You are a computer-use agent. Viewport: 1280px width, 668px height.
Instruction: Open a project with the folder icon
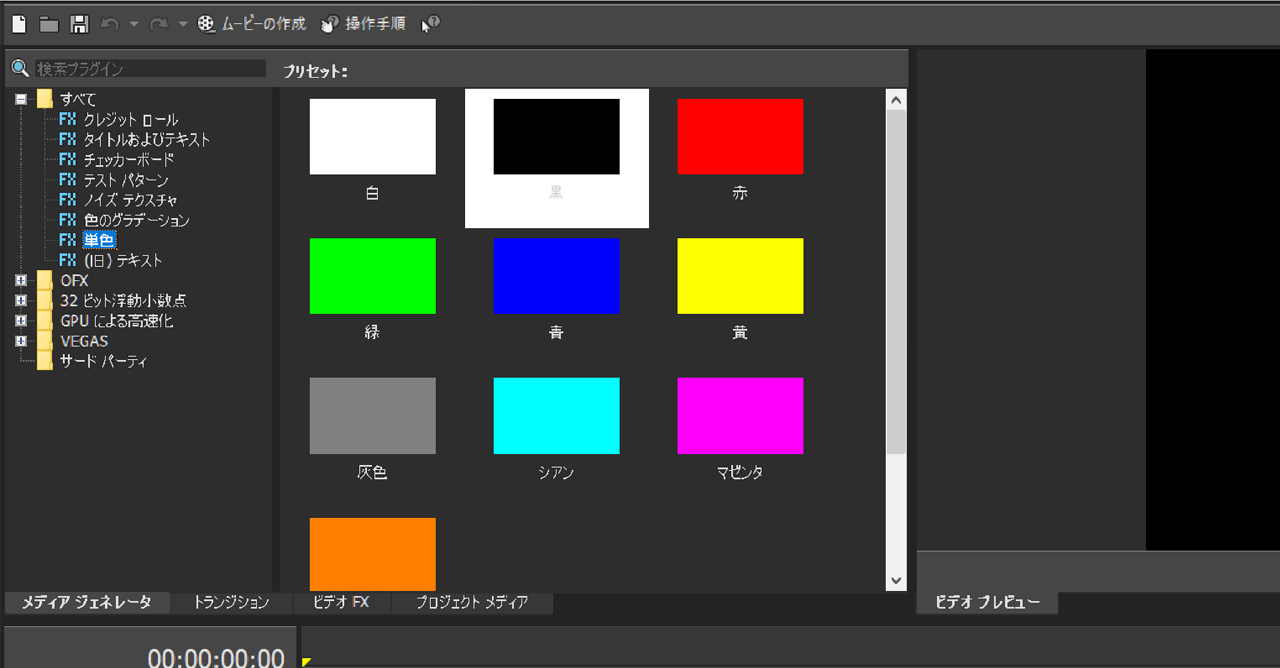pyautogui.click(x=49, y=24)
